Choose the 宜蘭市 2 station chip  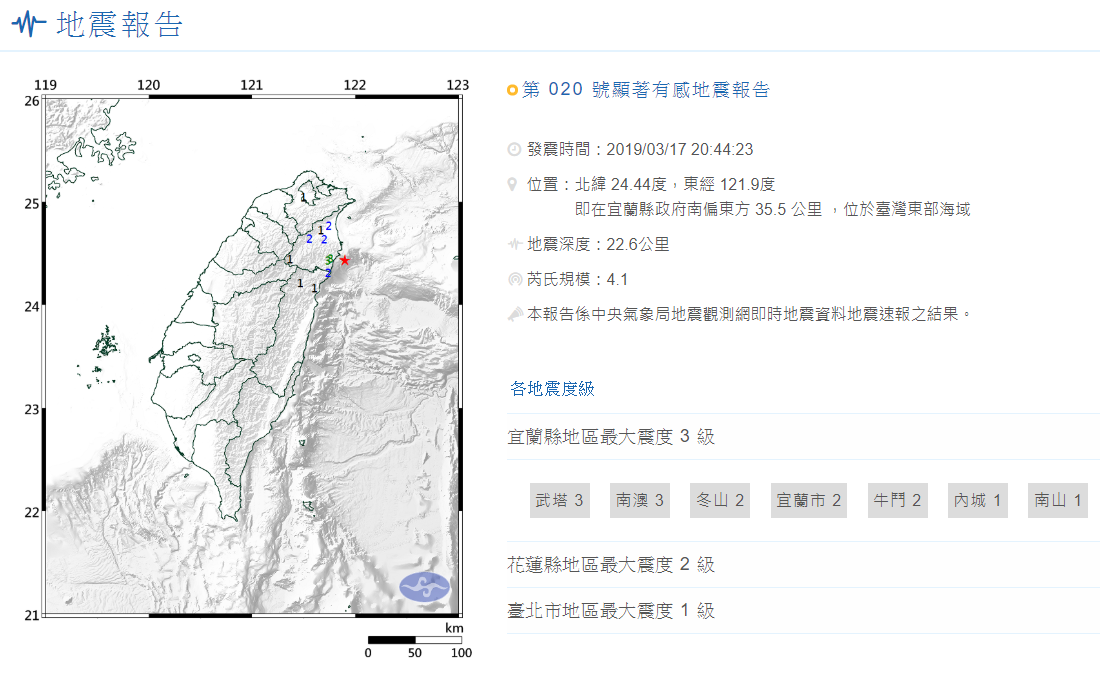[809, 500]
